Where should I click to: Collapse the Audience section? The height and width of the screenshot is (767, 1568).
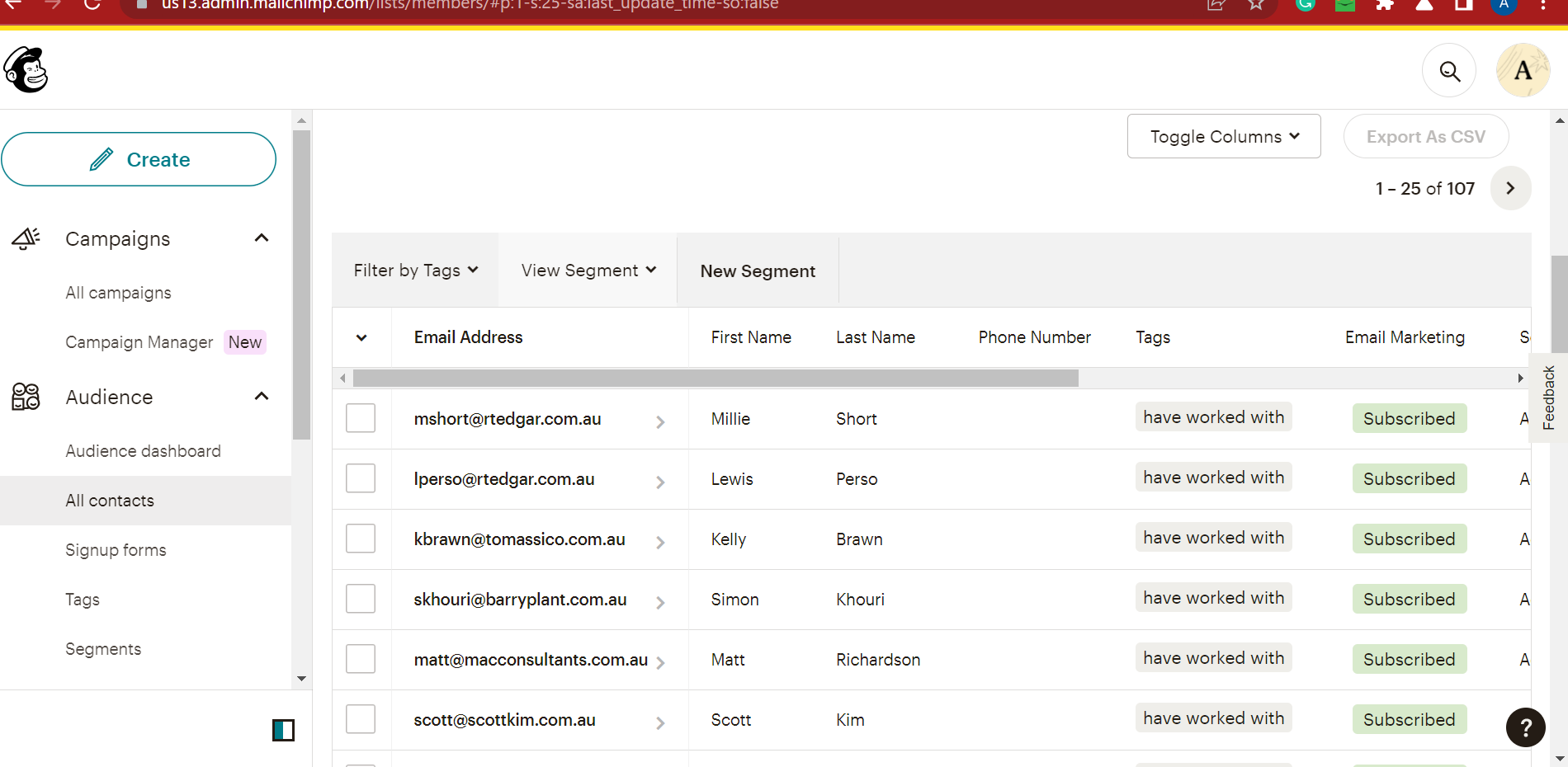pos(262,397)
